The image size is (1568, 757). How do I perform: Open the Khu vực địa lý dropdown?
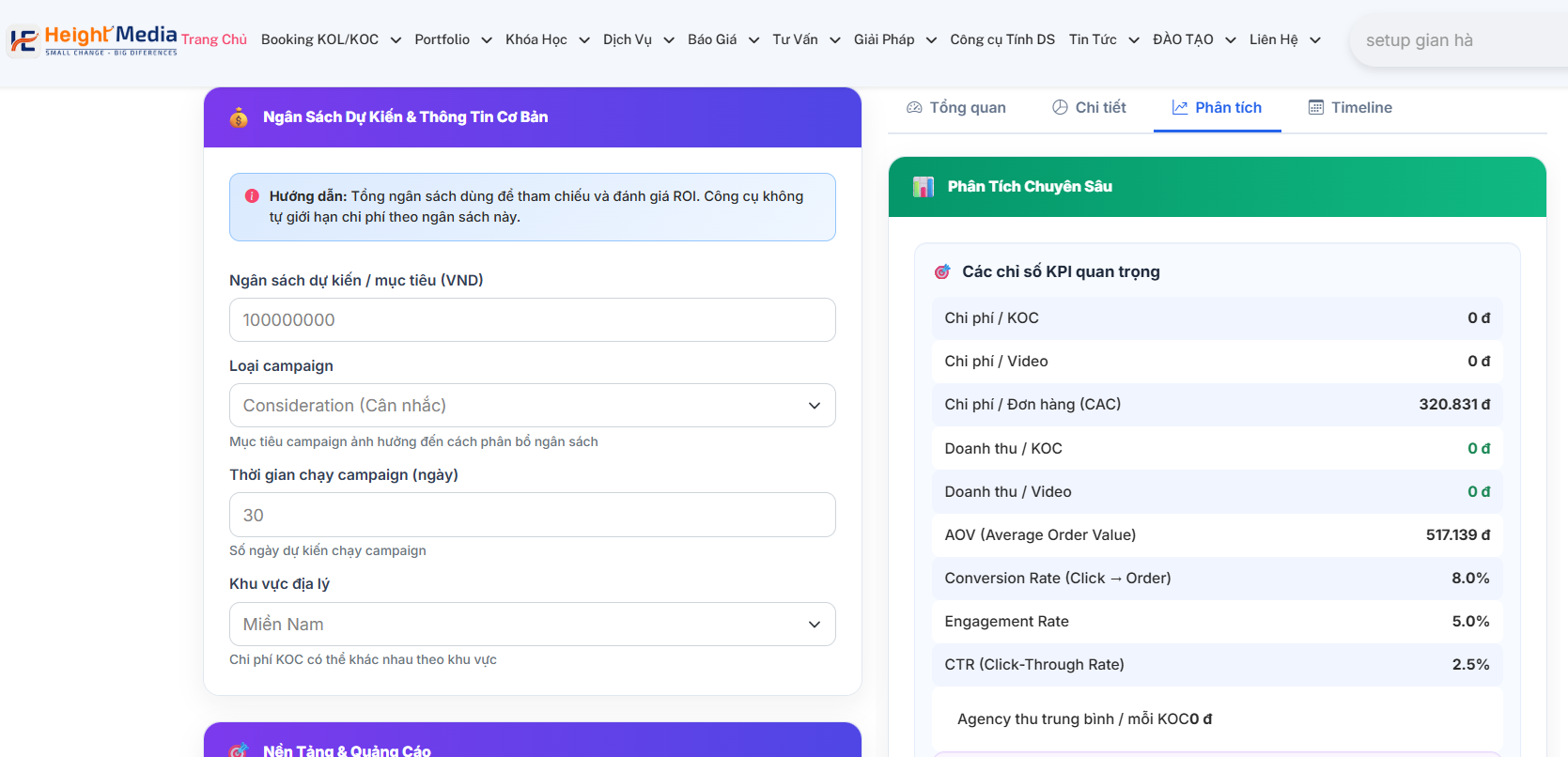(532, 625)
